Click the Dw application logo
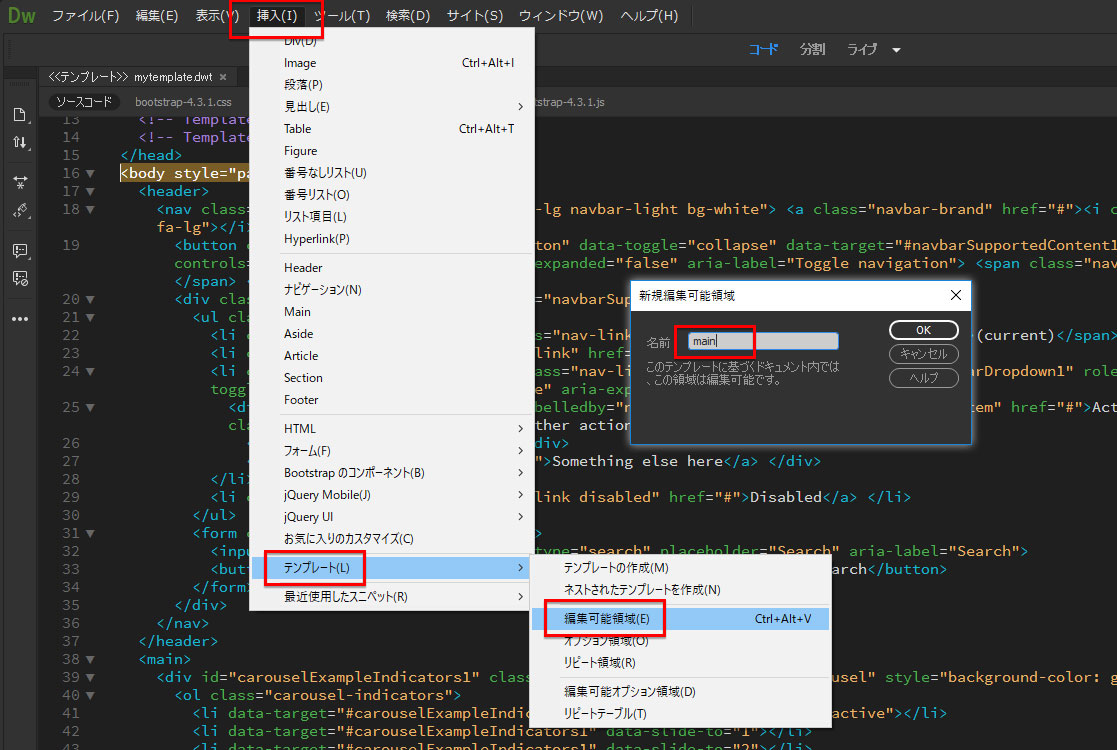The height and width of the screenshot is (750, 1117). coord(21,16)
